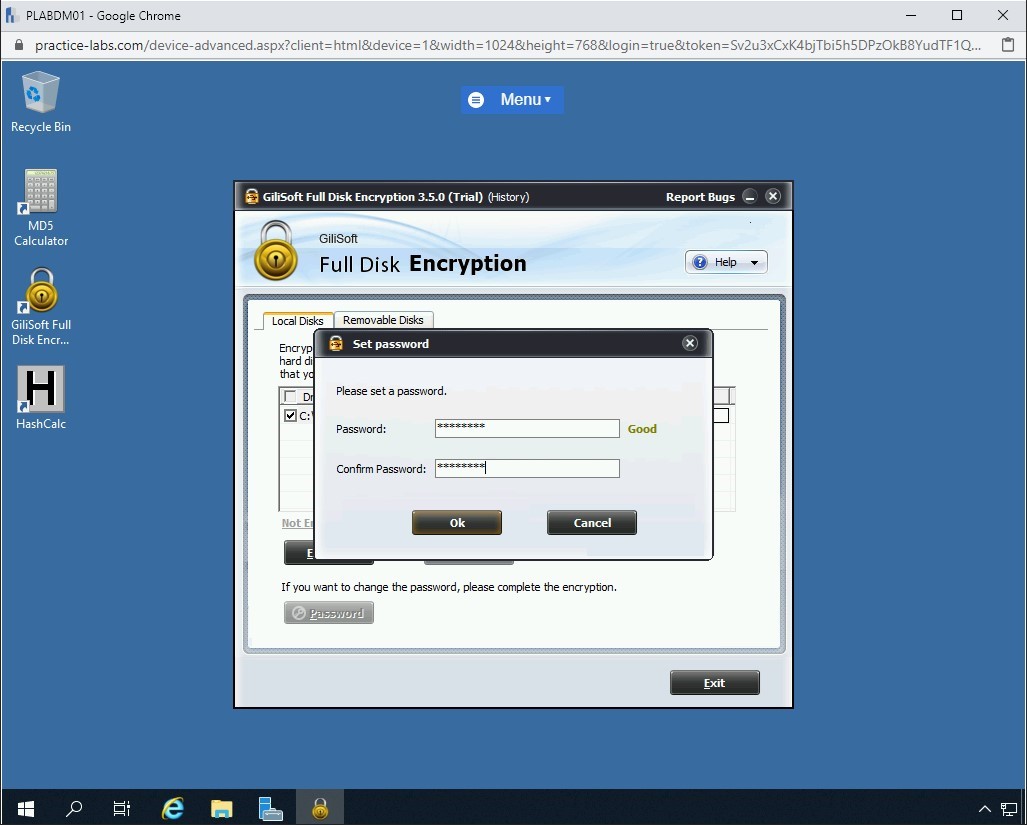
Task: Select the Local Disks tab
Action: pyautogui.click(x=297, y=321)
